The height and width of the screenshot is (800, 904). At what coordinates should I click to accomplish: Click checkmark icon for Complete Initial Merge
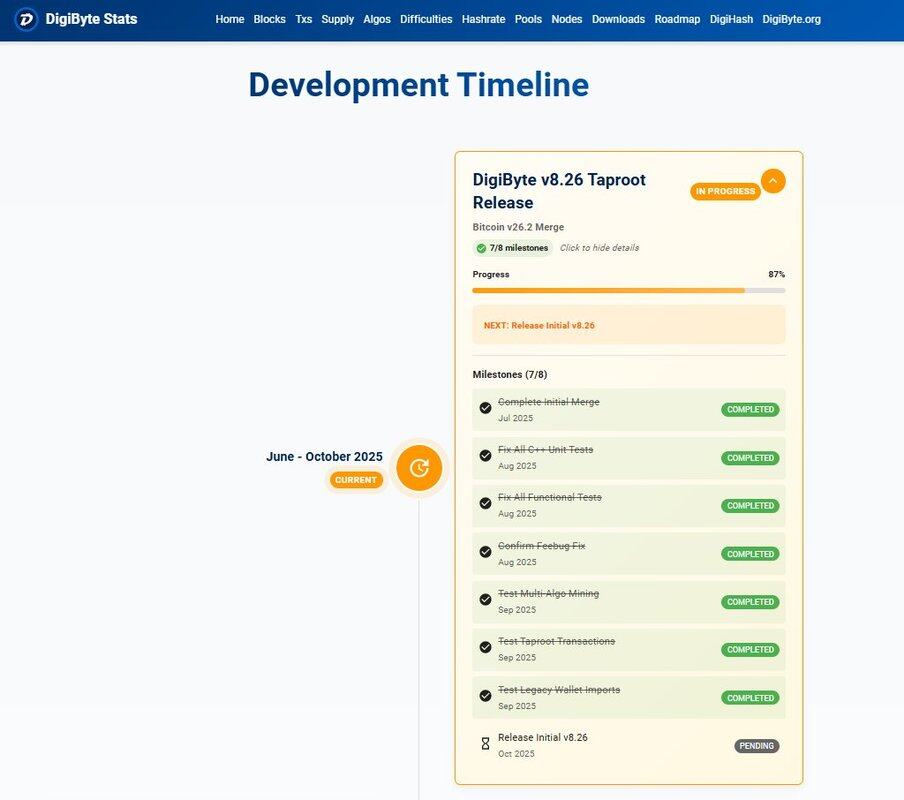[485, 408]
